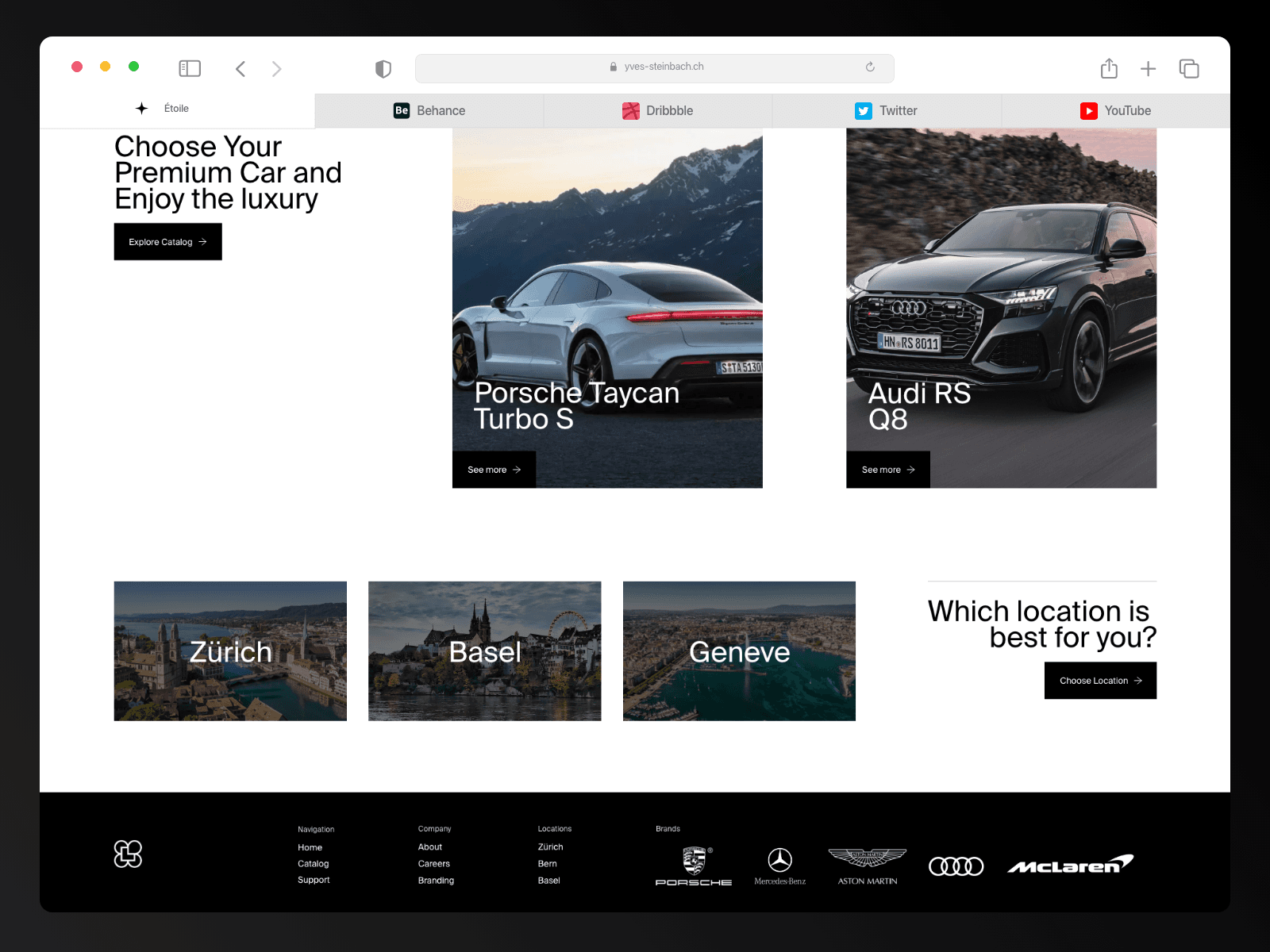
Task: Click the Choose Location button
Action: point(1100,681)
